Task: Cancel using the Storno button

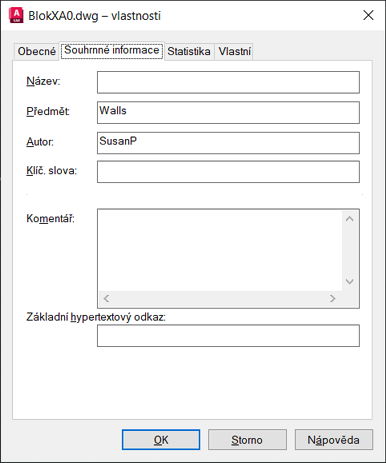Action: coord(247,440)
